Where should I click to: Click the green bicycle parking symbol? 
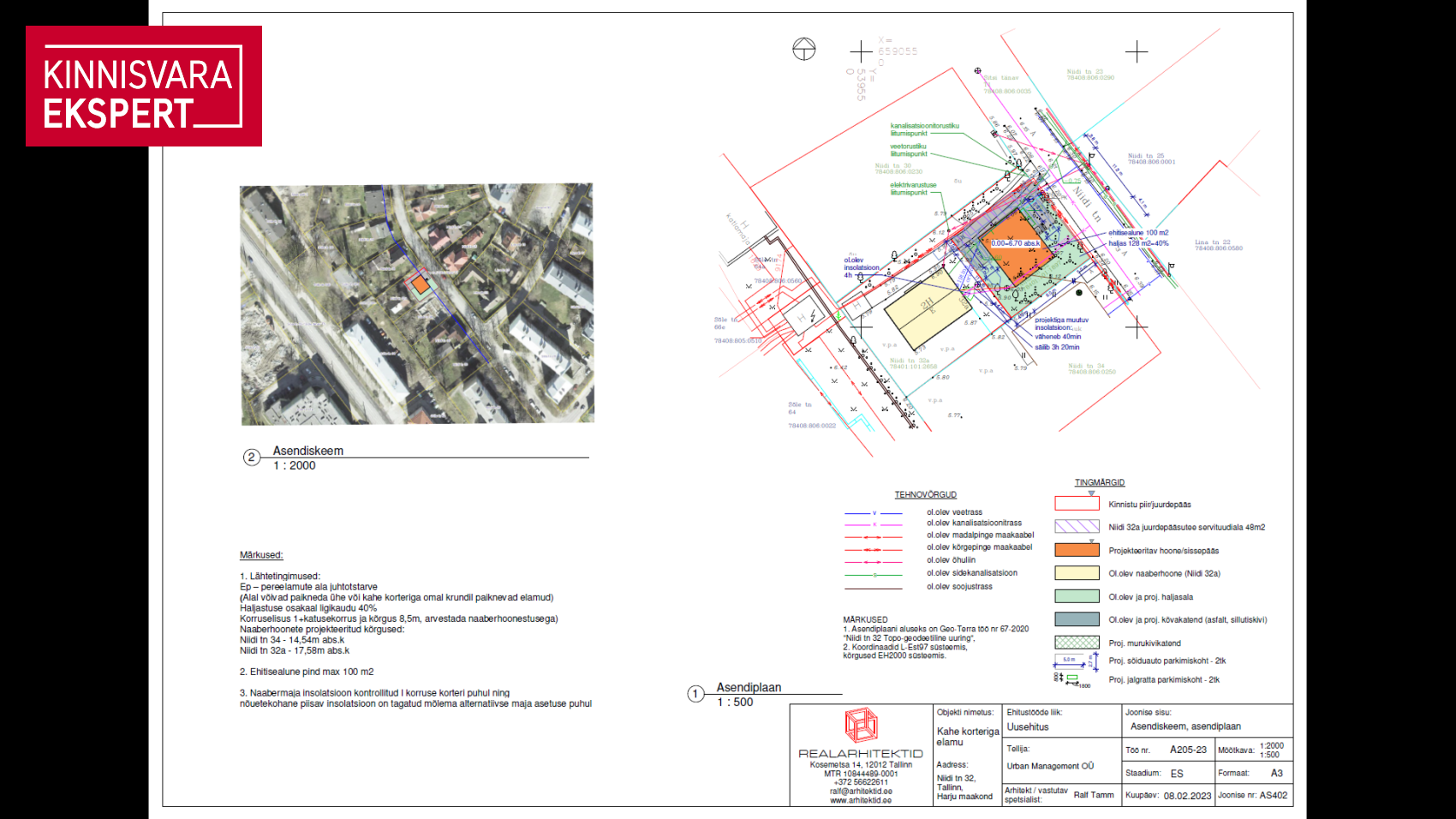tap(1071, 679)
